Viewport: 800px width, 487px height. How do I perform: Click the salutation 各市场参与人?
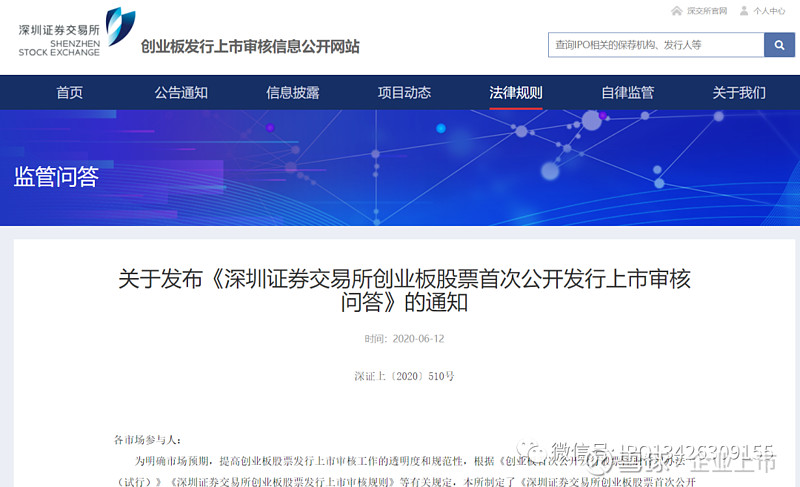pyautogui.click(x=147, y=440)
